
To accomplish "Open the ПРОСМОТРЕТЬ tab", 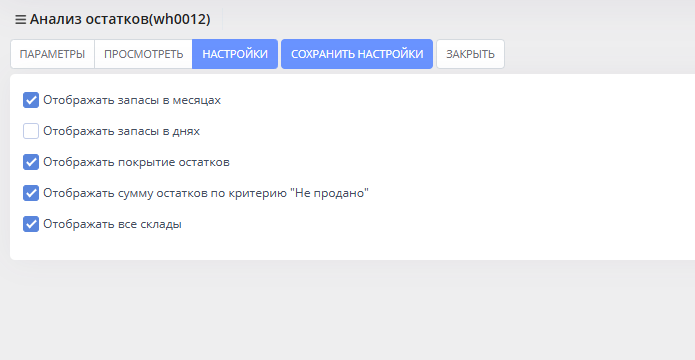I will [144, 54].
